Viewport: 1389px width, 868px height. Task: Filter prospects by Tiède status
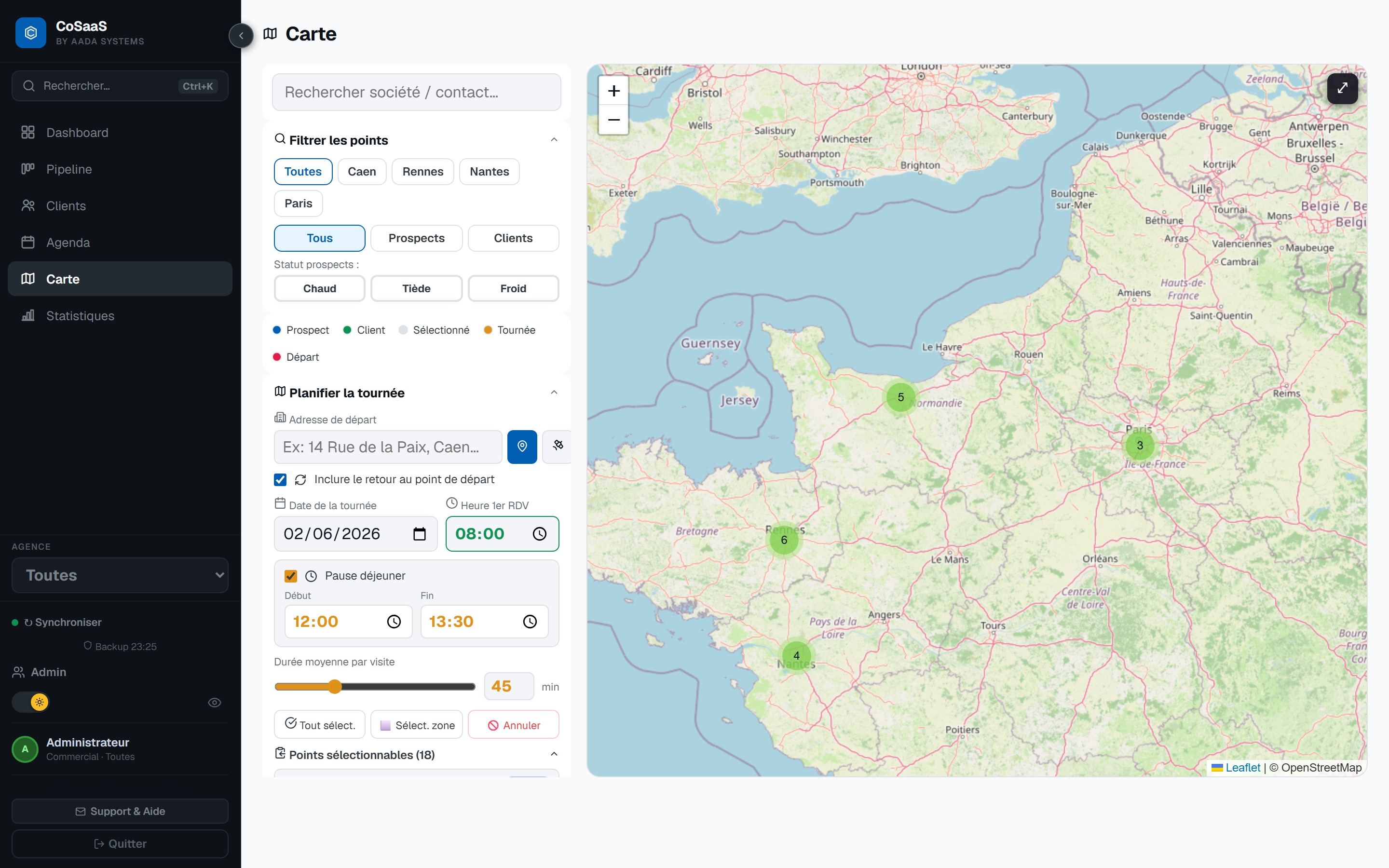pyautogui.click(x=416, y=288)
